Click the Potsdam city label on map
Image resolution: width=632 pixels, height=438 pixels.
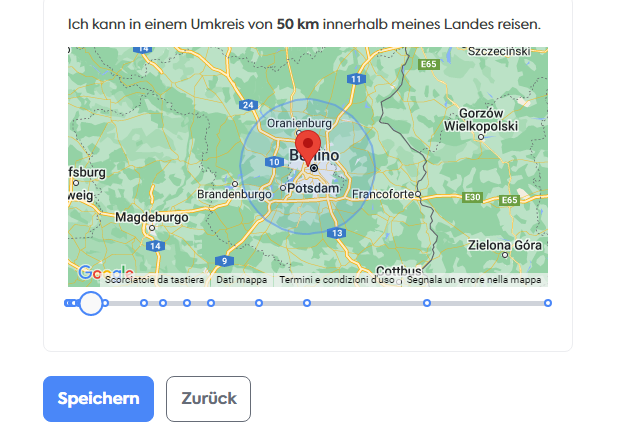point(313,188)
